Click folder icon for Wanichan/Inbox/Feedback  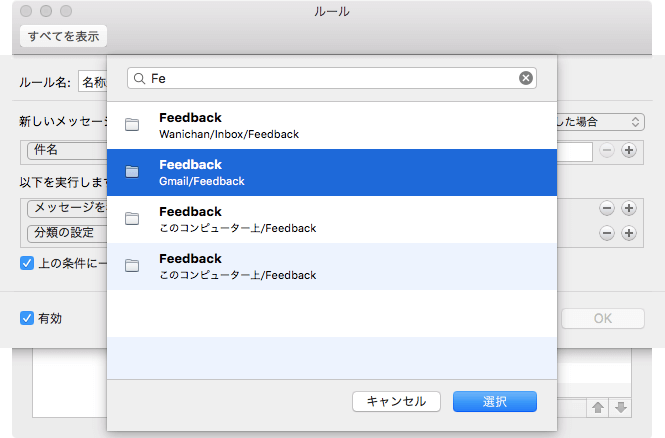[132, 125]
